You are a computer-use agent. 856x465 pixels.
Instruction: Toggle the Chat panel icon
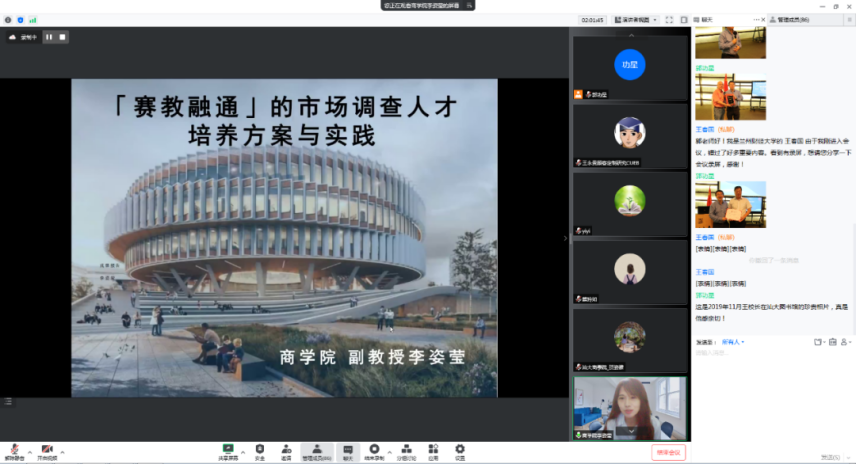point(347,450)
